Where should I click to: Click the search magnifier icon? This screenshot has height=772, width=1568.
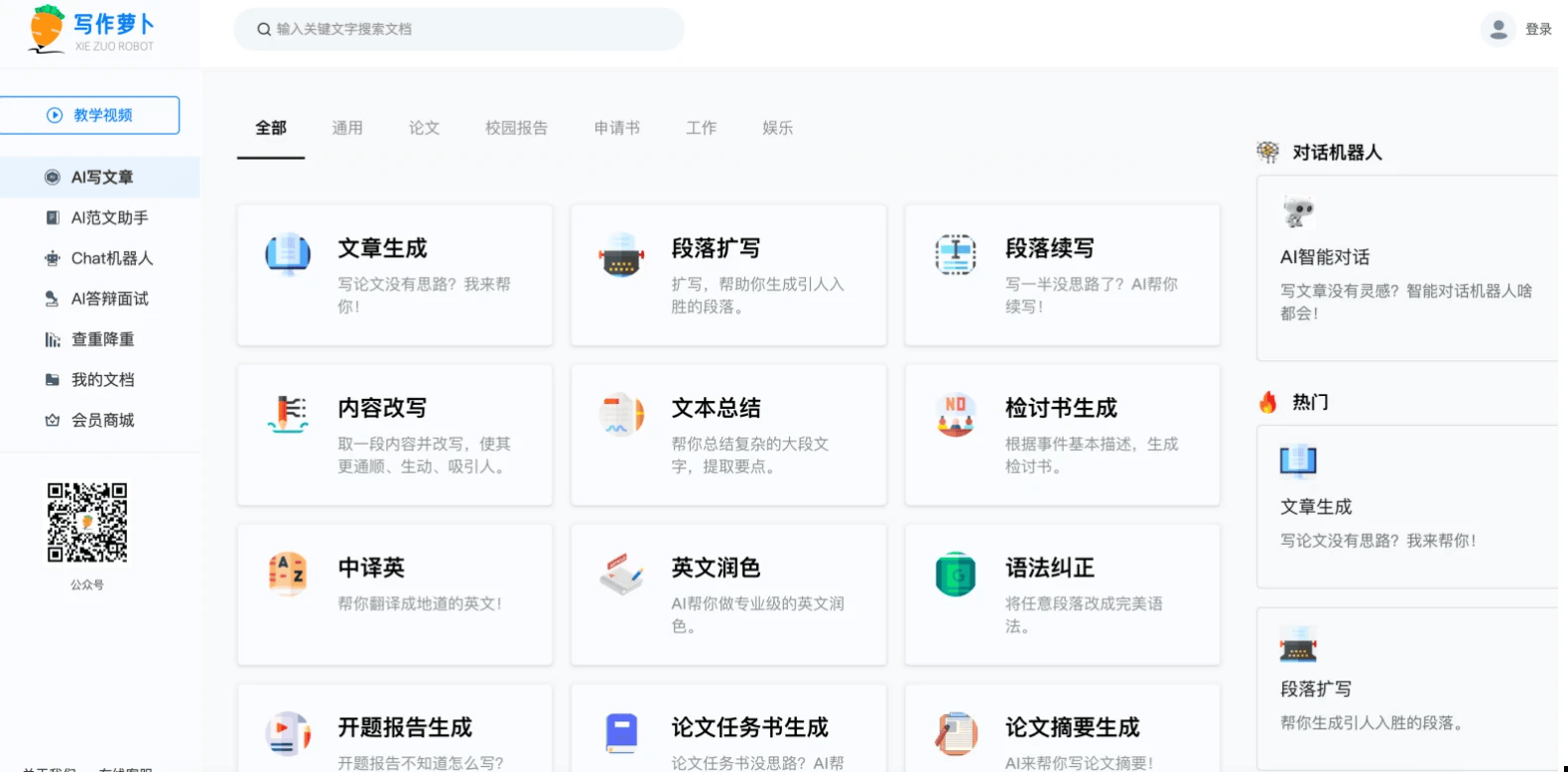pyautogui.click(x=264, y=30)
